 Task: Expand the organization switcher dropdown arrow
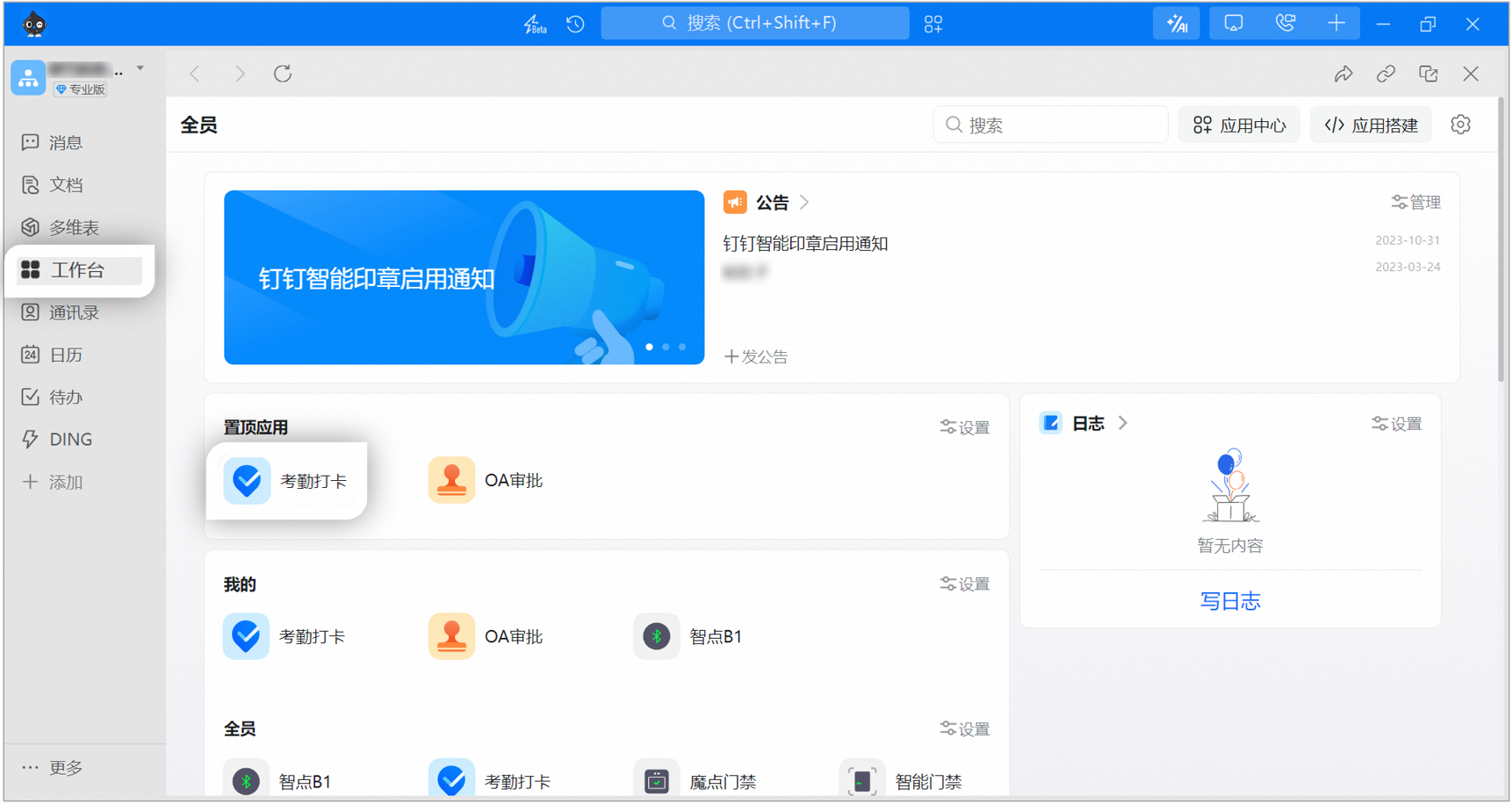tap(140, 68)
